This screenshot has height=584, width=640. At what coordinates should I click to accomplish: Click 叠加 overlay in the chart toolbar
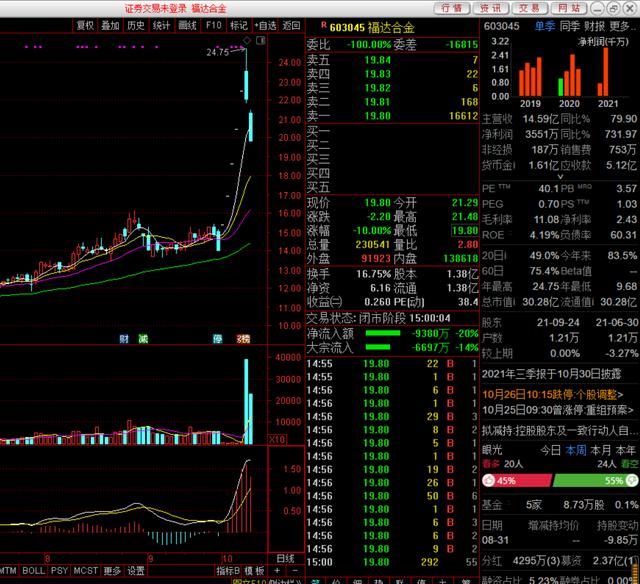pos(111,25)
